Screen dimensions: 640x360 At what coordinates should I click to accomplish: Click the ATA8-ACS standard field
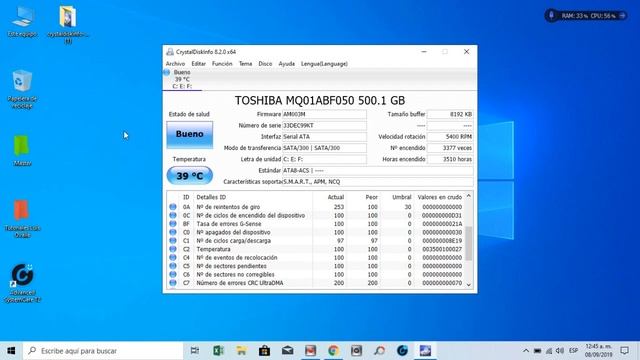coord(378,170)
